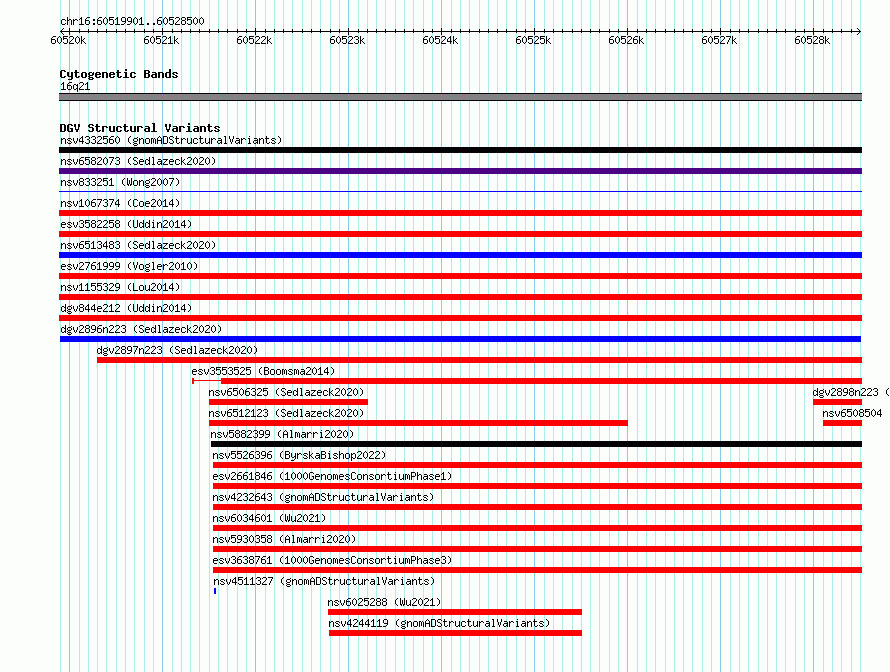Select red bar under nsv4244119

pos(455,633)
